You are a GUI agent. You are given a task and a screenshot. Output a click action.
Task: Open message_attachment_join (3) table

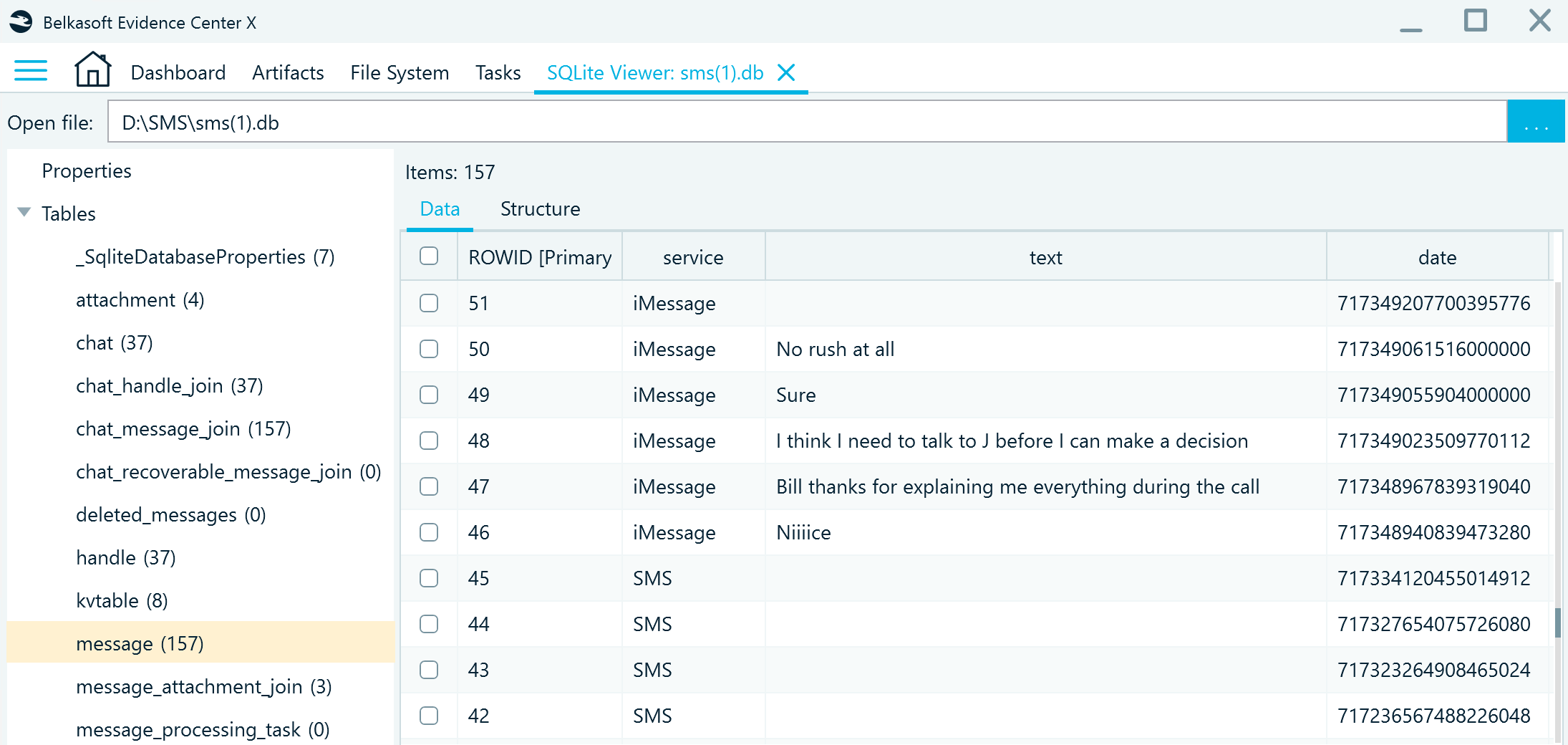[204, 686]
